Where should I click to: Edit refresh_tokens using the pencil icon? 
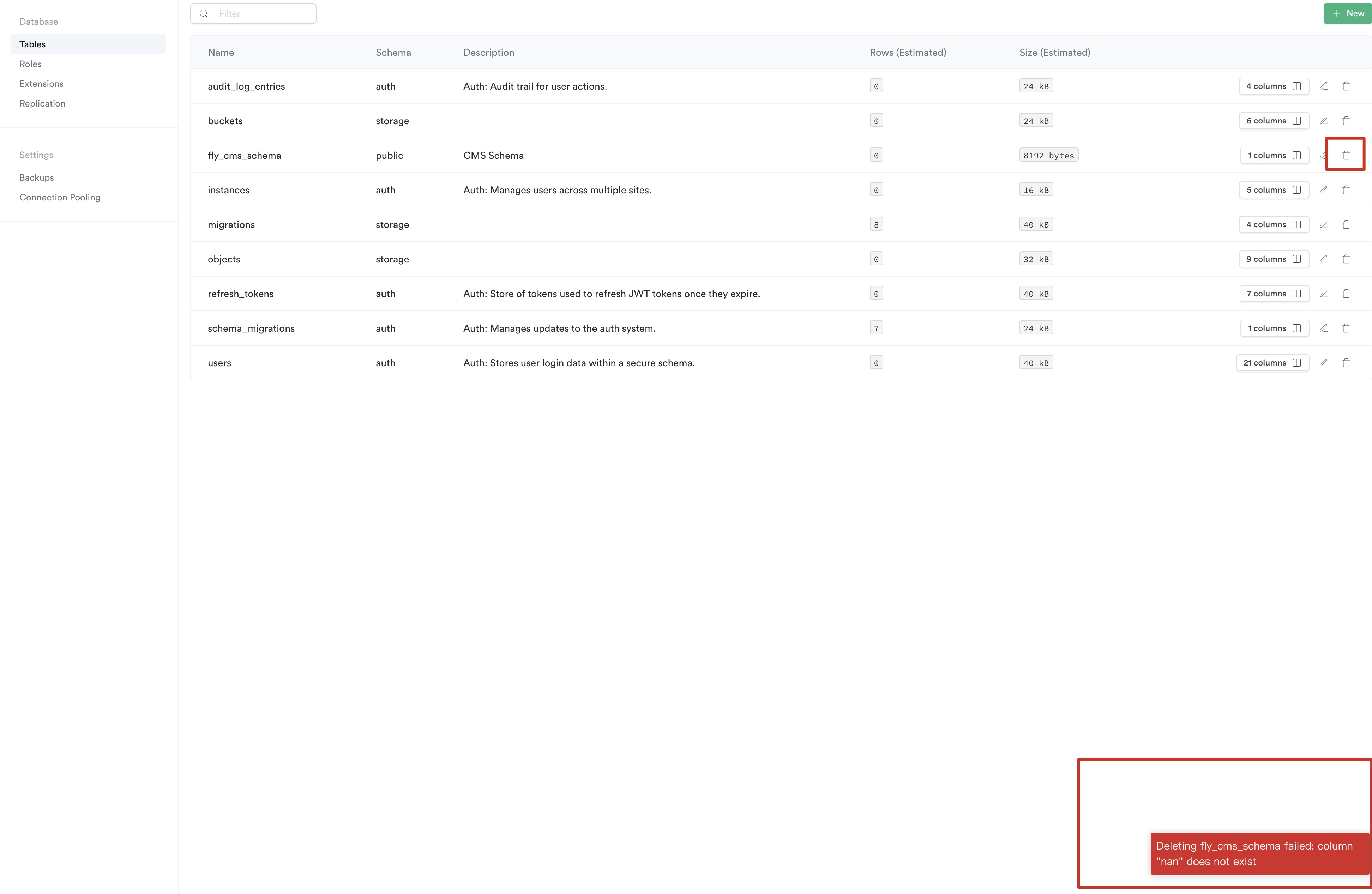[1324, 294]
